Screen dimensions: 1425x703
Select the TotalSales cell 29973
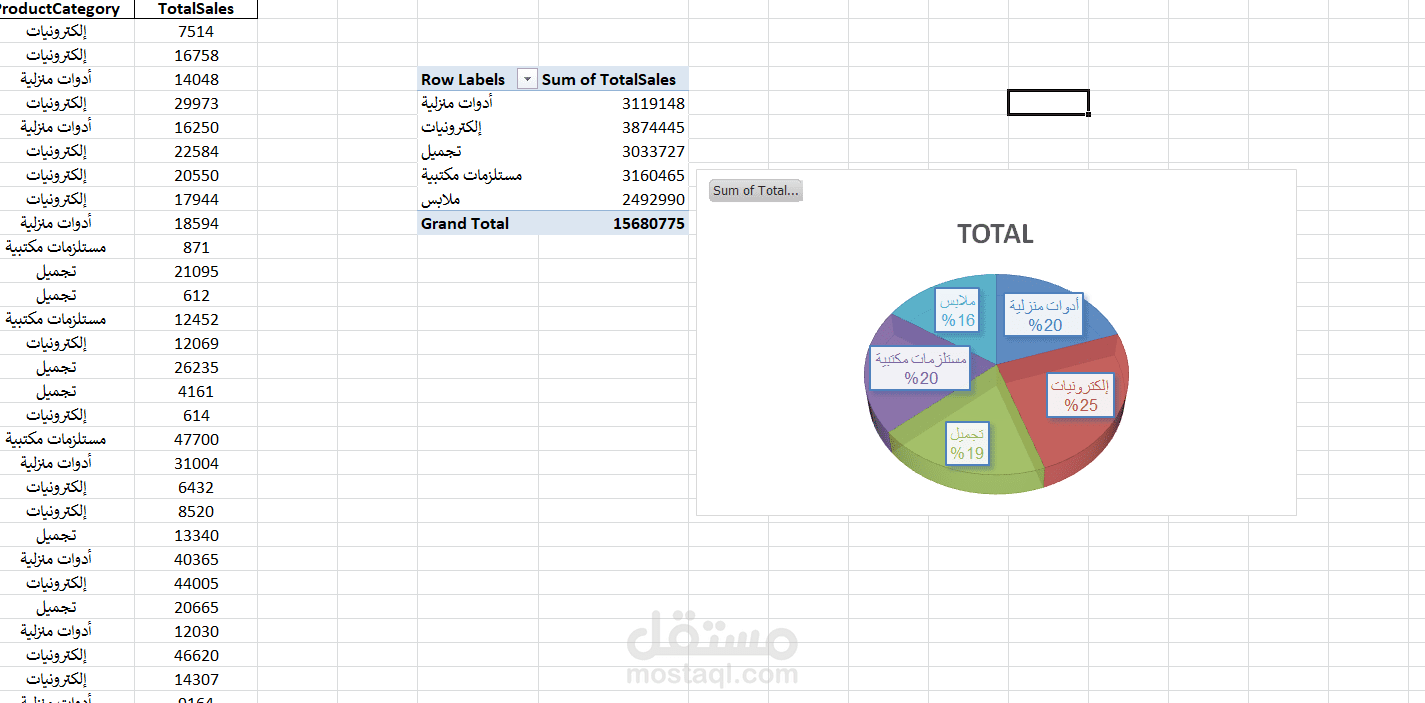point(196,103)
